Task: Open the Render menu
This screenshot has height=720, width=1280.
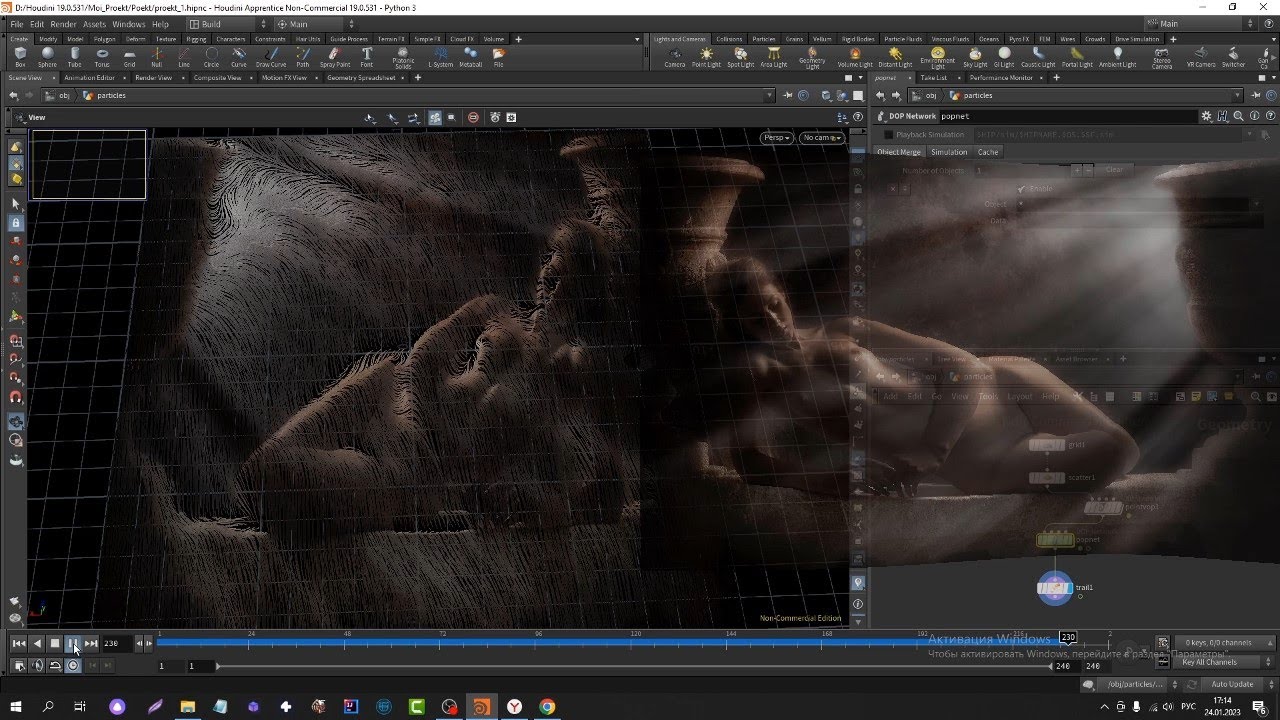Action: [x=63, y=24]
